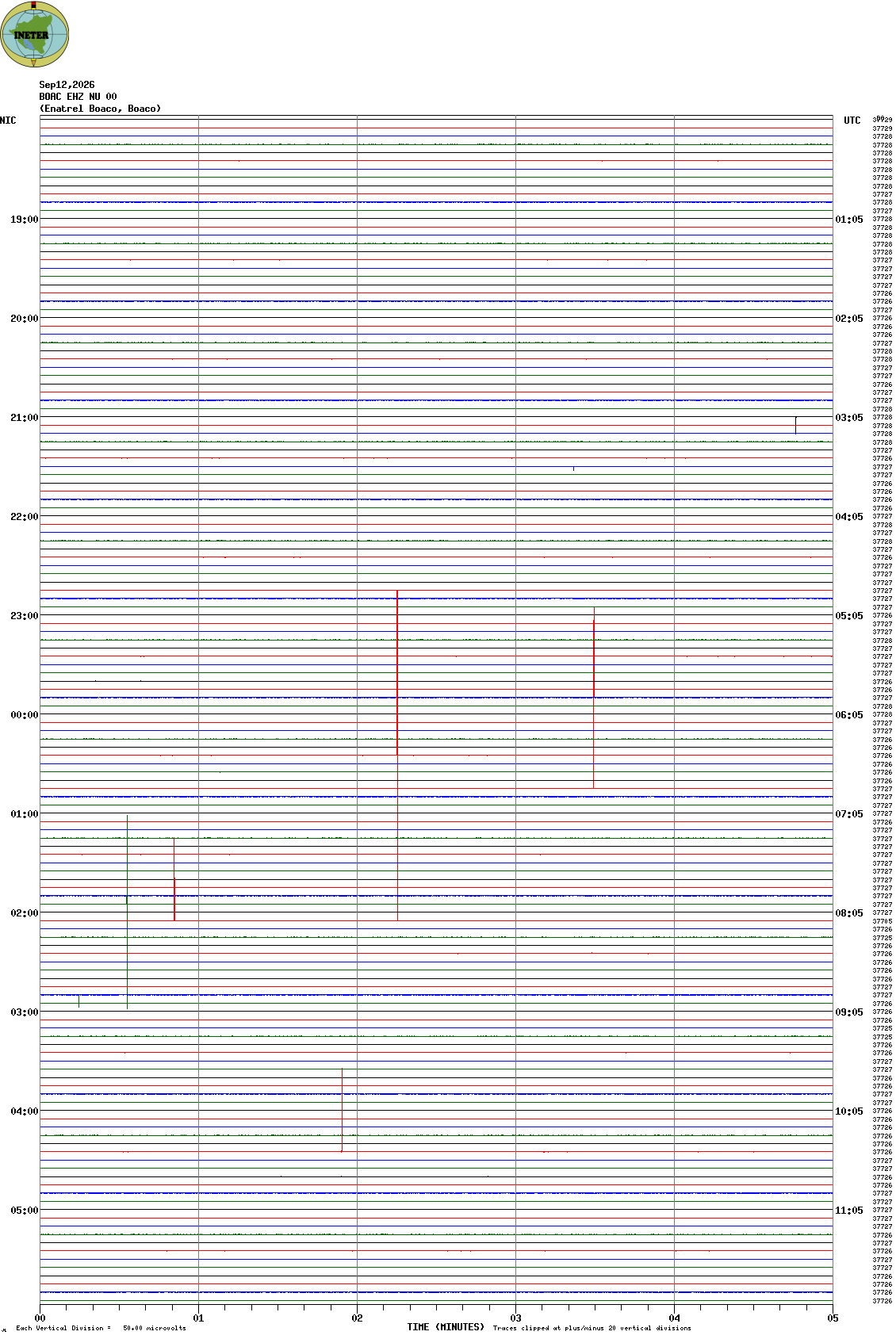Select the 05:00 local time label

point(24,1211)
